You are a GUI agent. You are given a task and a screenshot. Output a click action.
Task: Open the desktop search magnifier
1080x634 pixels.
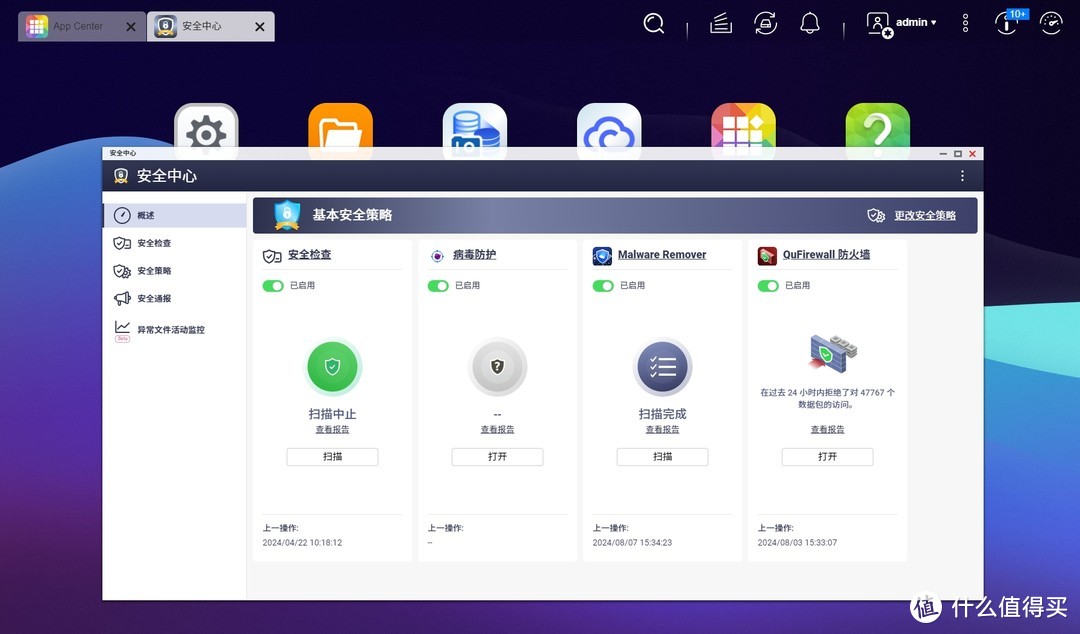click(653, 22)
